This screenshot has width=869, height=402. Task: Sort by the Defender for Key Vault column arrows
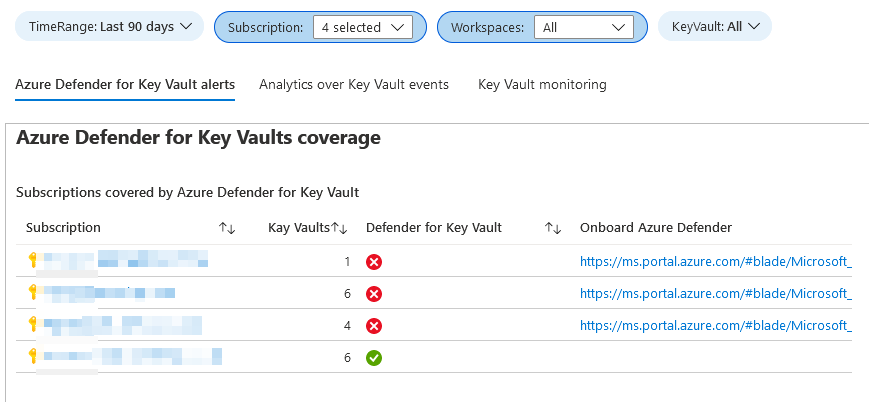tap(552, 228)
